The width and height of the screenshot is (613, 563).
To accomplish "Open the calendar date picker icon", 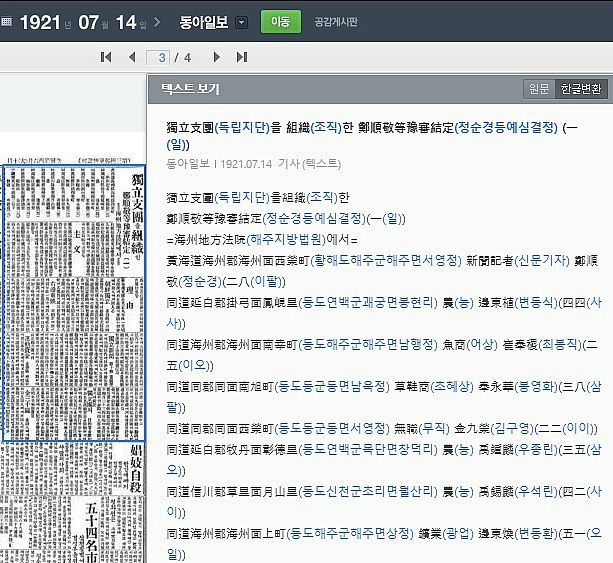I will [6, 22].
